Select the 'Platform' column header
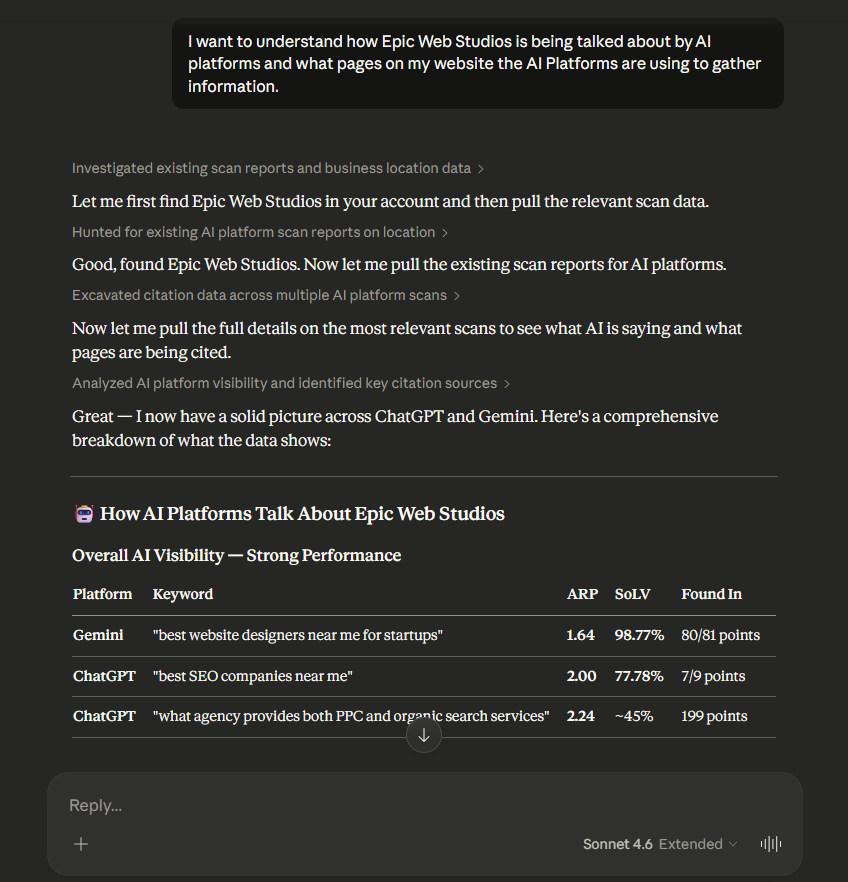 pos(102,594)
